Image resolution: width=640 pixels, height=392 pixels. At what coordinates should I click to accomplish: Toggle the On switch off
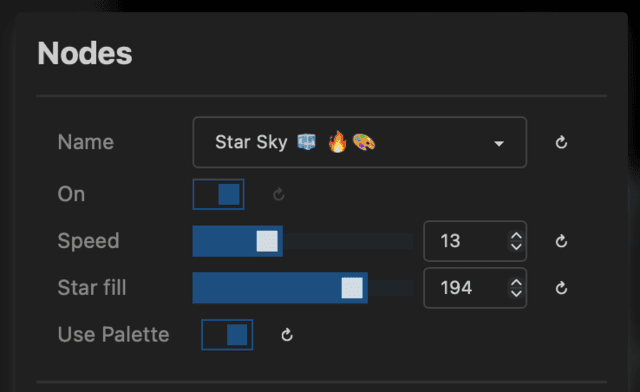[218, 194]
